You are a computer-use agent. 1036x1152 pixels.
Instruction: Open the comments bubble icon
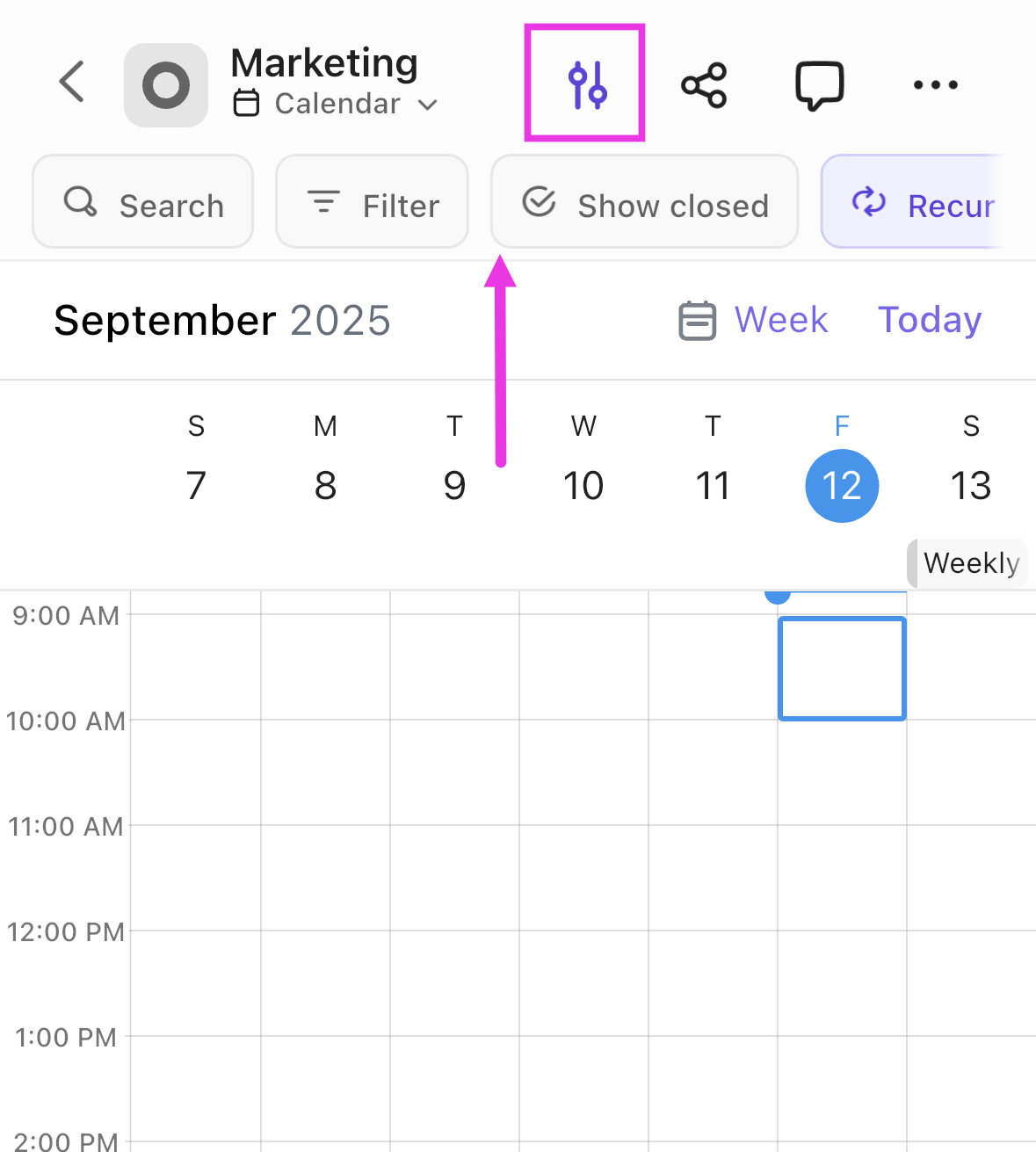pyautogui.click(x=818, y=84)
